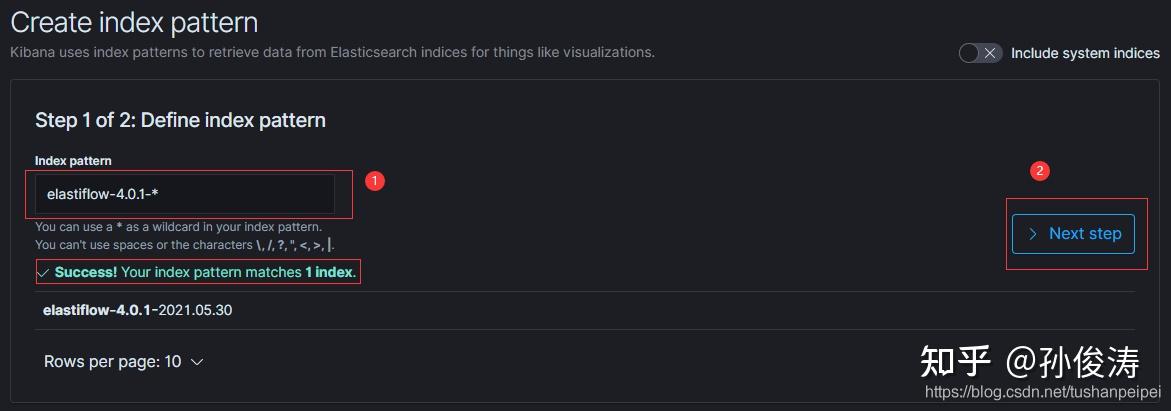The image size is (1171, 411).
Task: Click the Step 1 of 2 heading
Action: [180, 120]
